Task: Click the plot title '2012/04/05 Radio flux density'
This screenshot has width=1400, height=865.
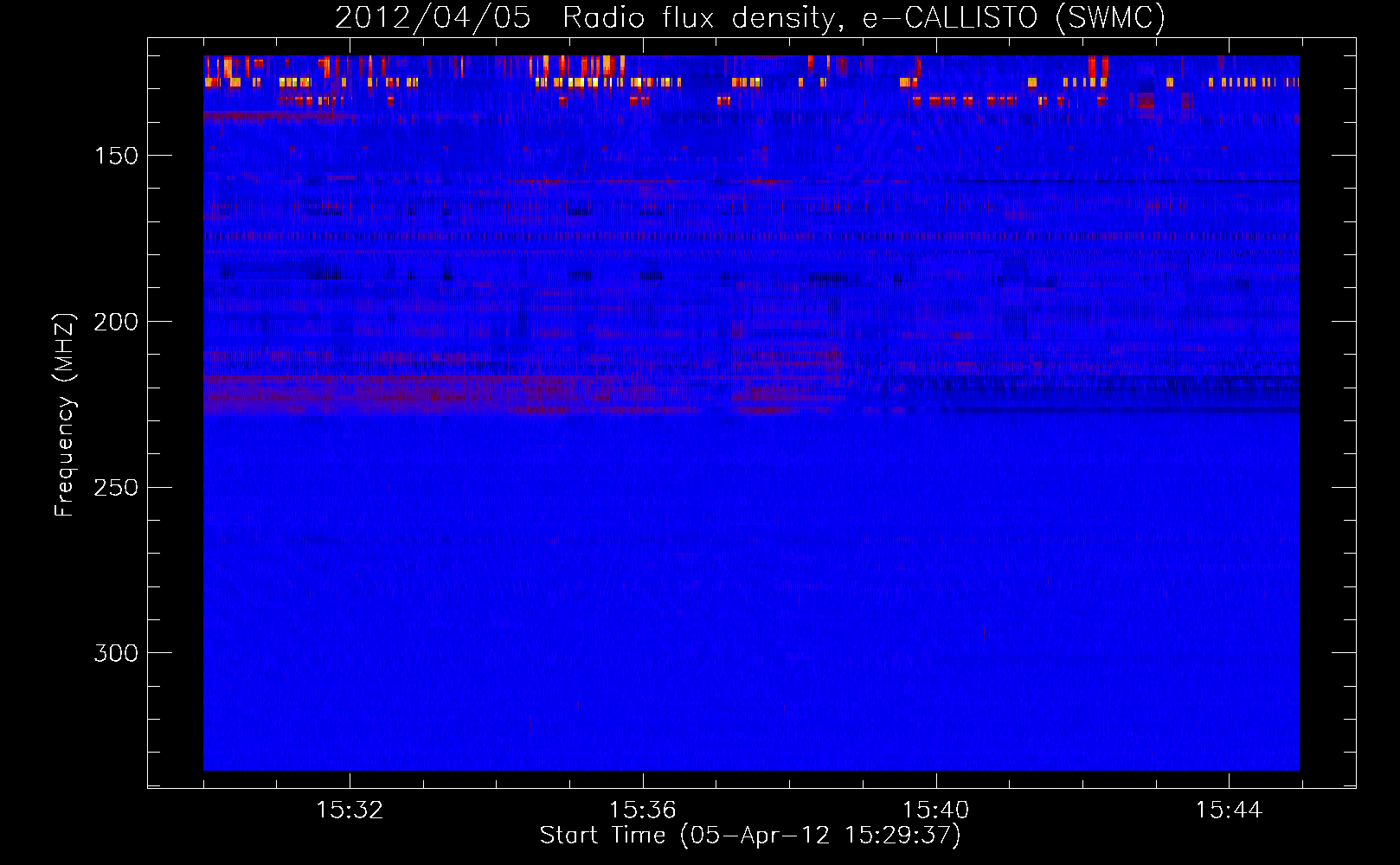Action: tap(750, 18)
